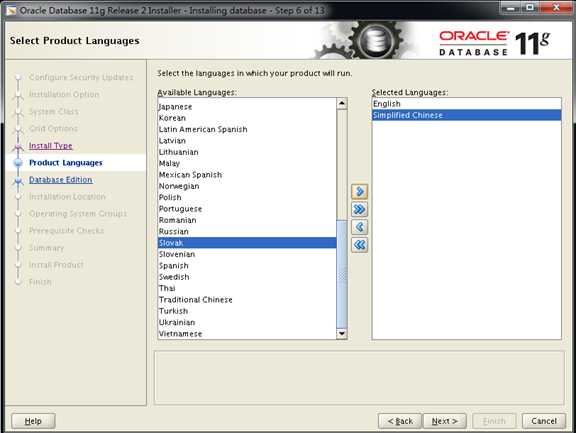Go back with the Back button
Image resolution: width=576 pixels, height=433 pixels.
(x=400, y=421)
